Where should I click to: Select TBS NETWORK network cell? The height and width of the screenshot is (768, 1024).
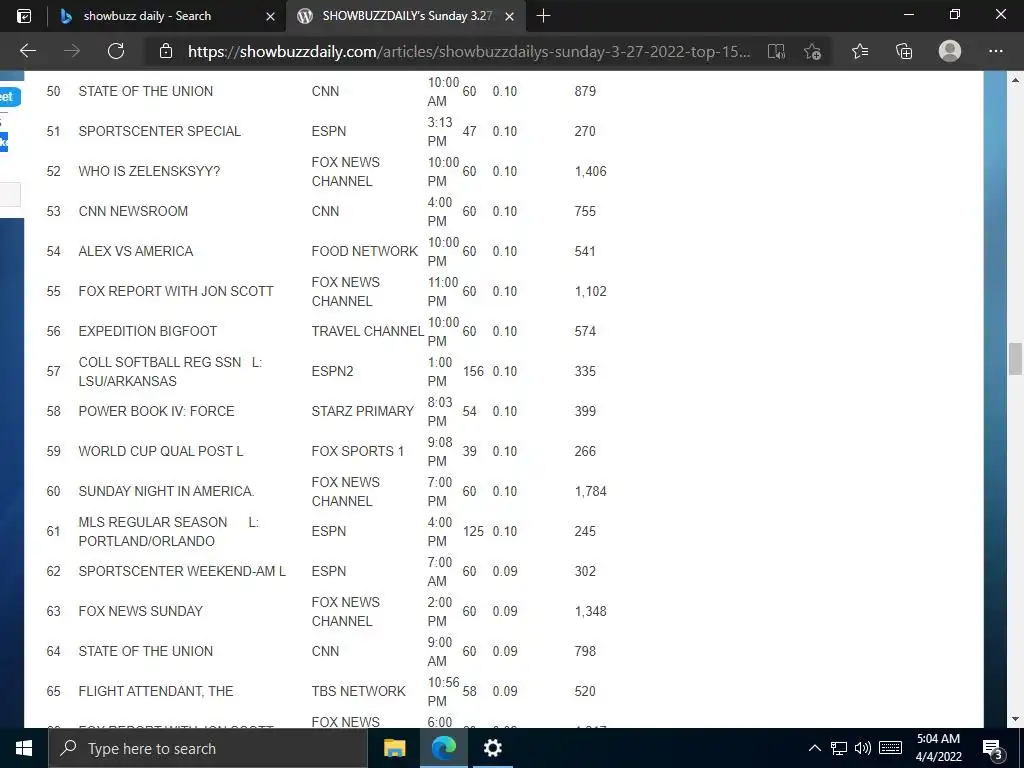[359, 691]
